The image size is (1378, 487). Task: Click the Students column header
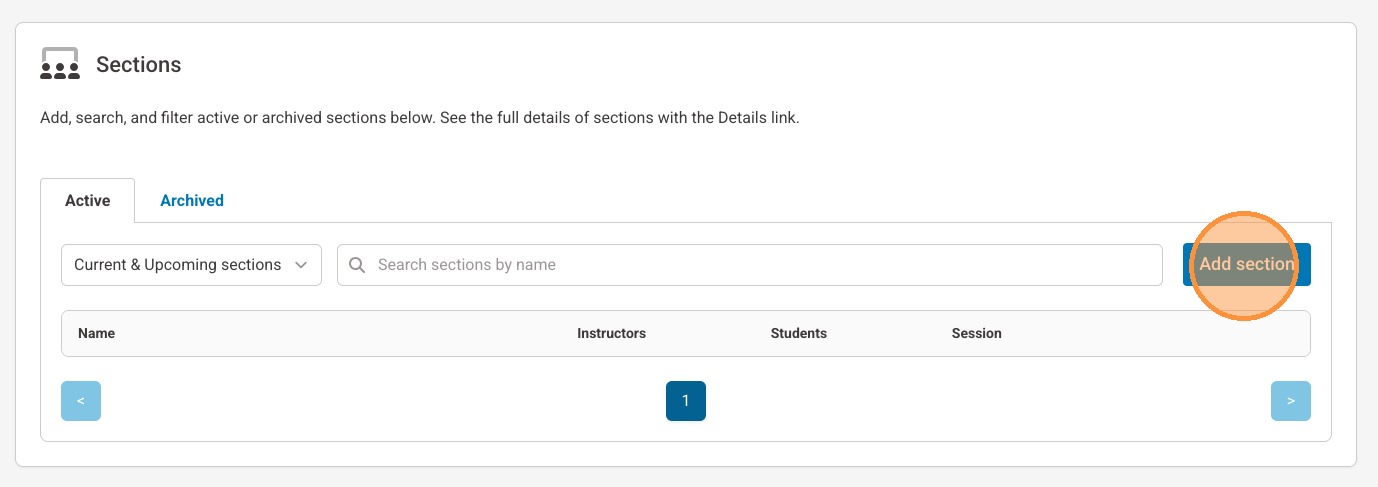(798, 333)
